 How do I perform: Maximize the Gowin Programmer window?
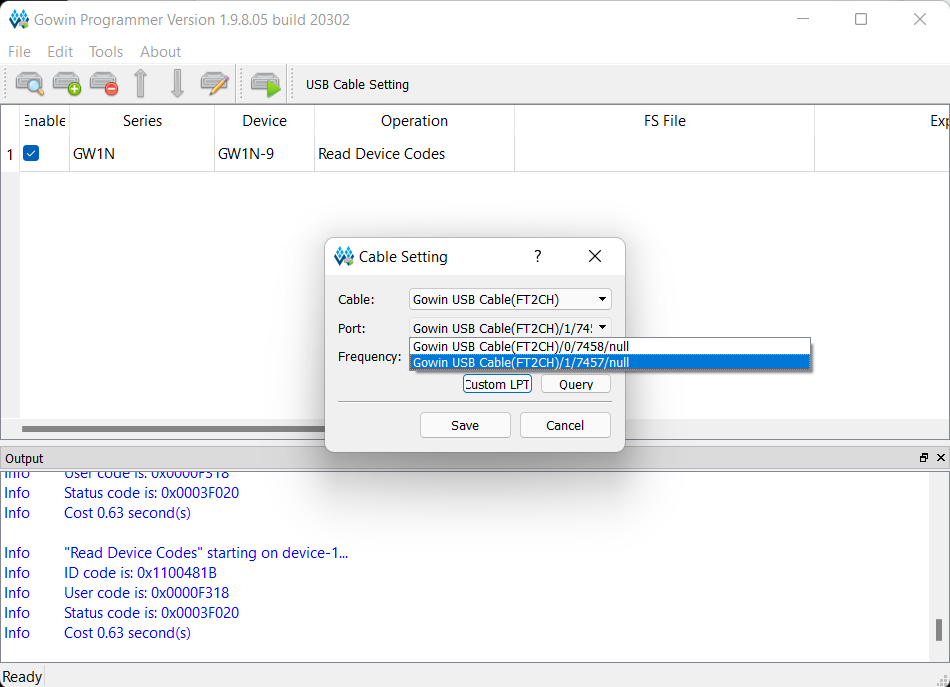(x=861, y=19)
